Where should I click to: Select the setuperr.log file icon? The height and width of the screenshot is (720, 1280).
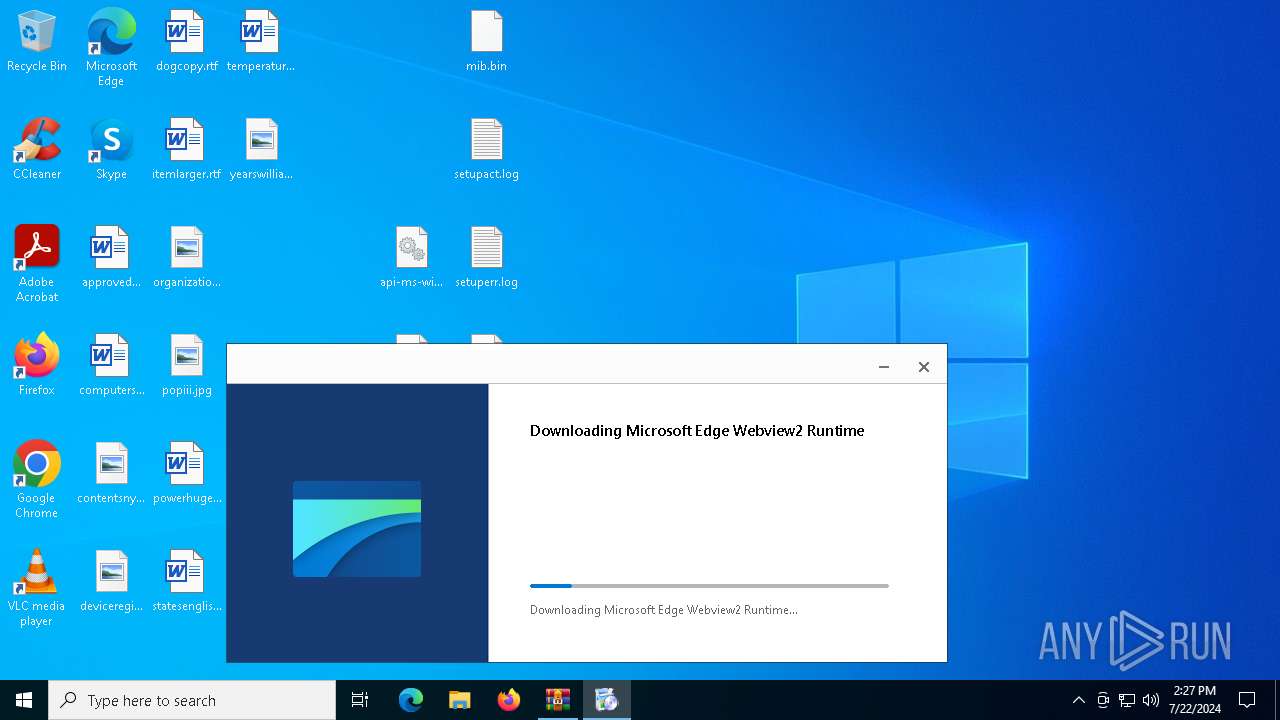coord(486,258)
